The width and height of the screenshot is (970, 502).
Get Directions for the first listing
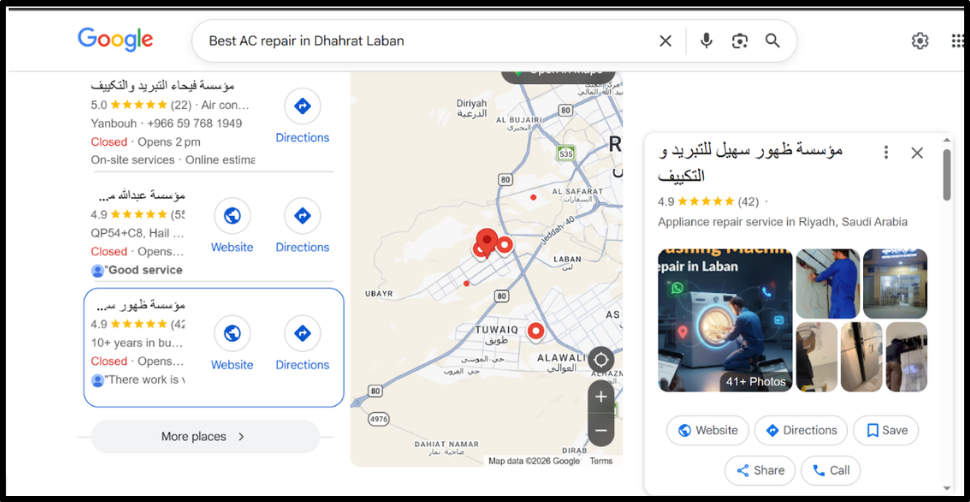click(x=303, y=116)
